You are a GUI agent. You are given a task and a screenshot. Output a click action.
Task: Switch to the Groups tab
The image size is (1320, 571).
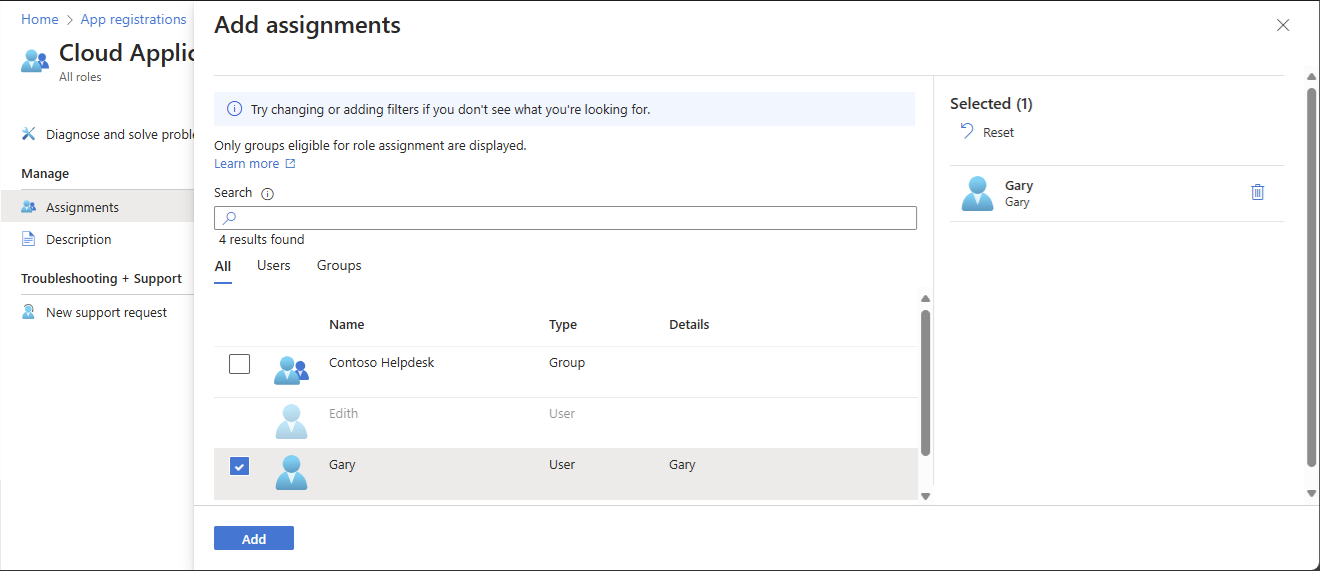click(339, 266)
